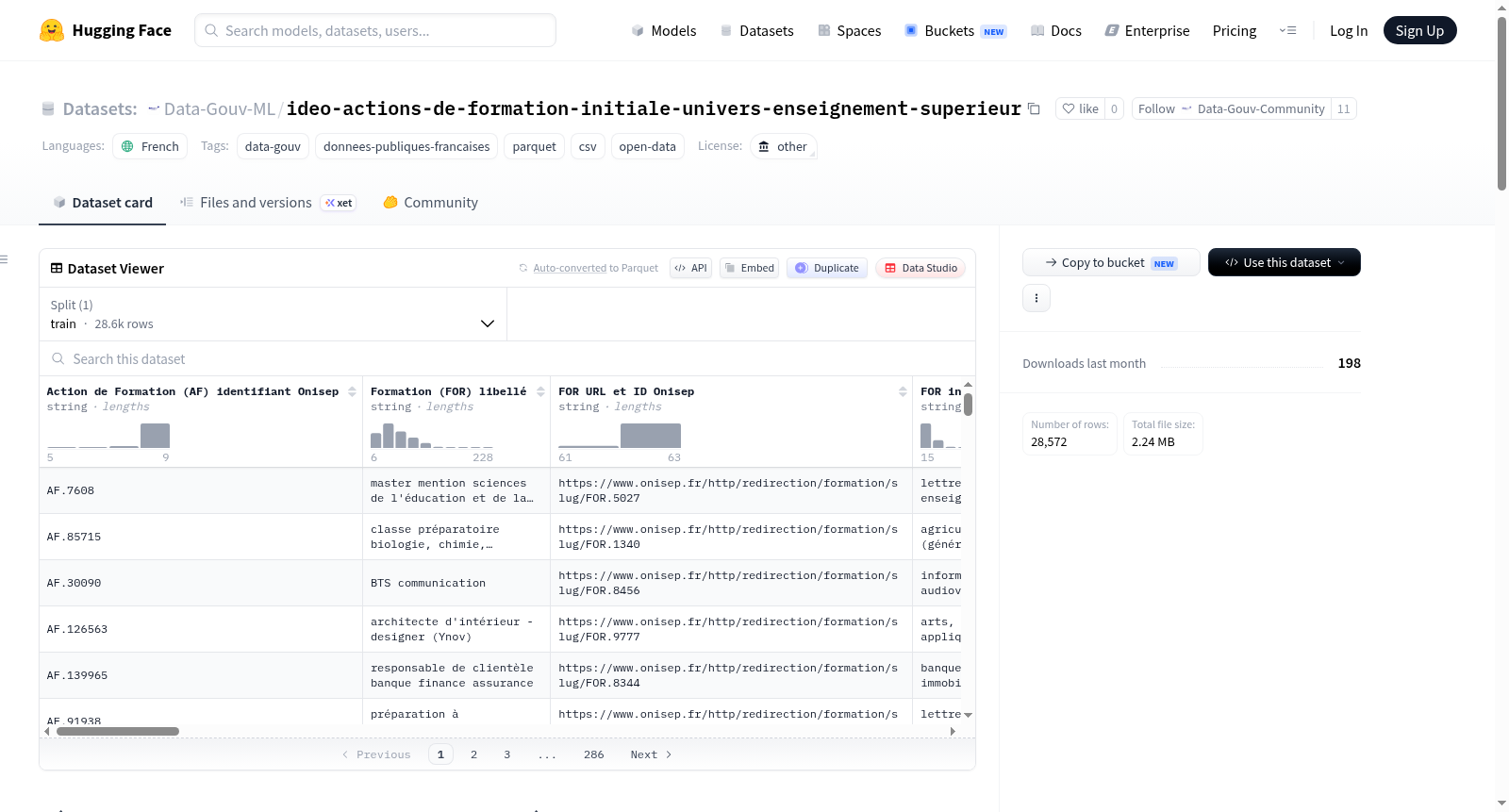Click the page vertical scrollbar
1509x812 pixels.
click(x=1501, y=104)
